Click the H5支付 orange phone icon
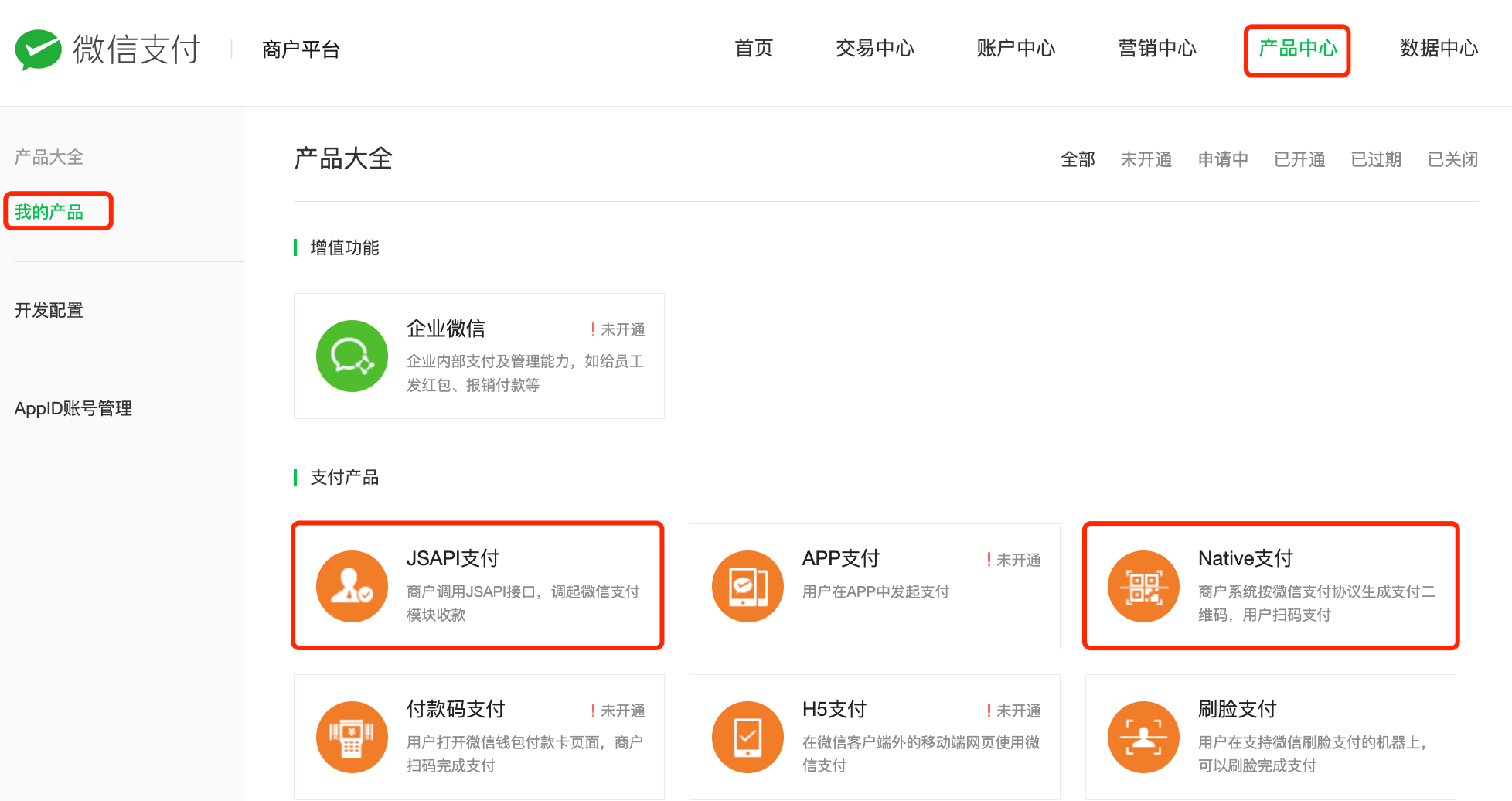 [747, 737]
